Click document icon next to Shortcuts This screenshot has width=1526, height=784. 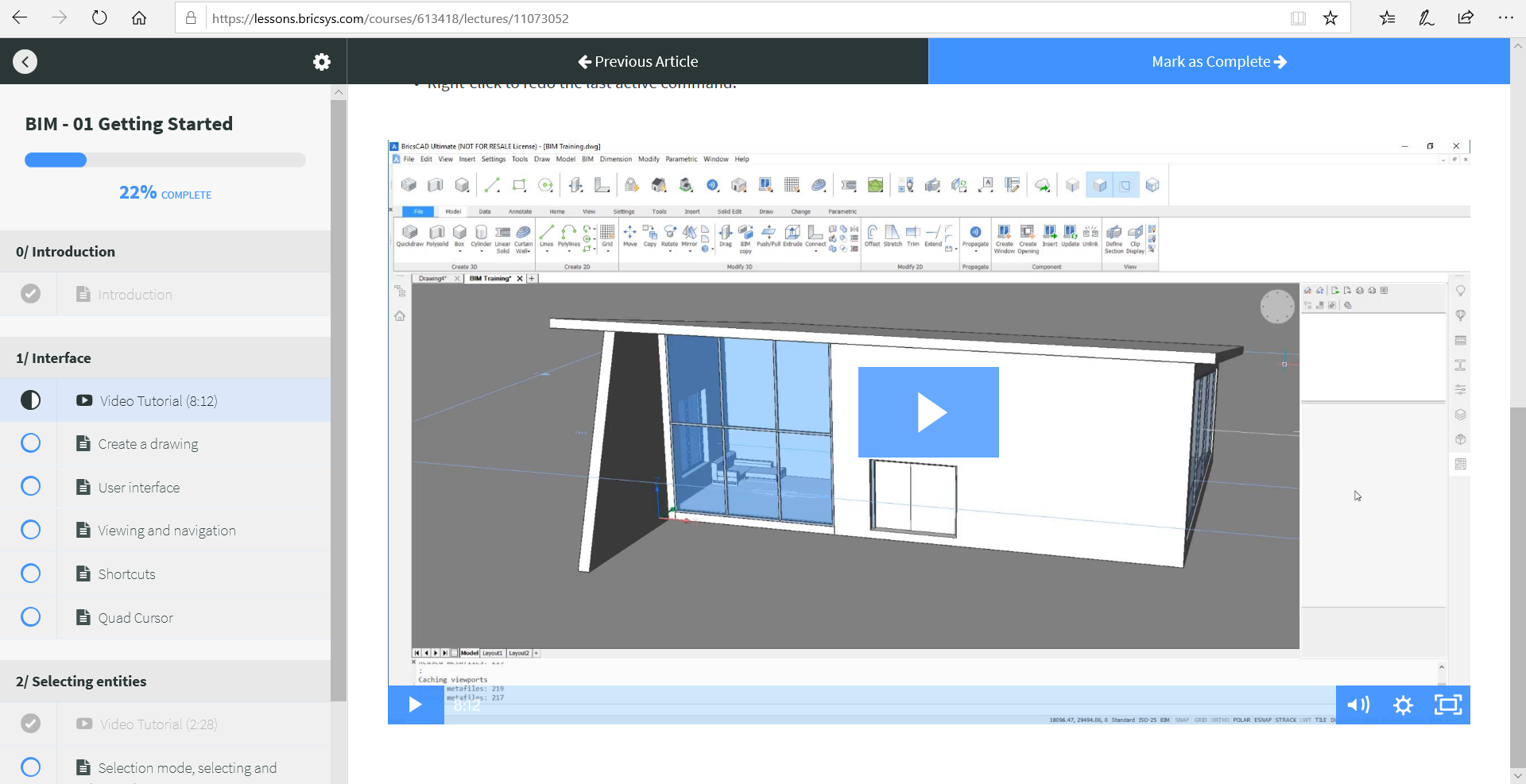[x=83, y=574]
